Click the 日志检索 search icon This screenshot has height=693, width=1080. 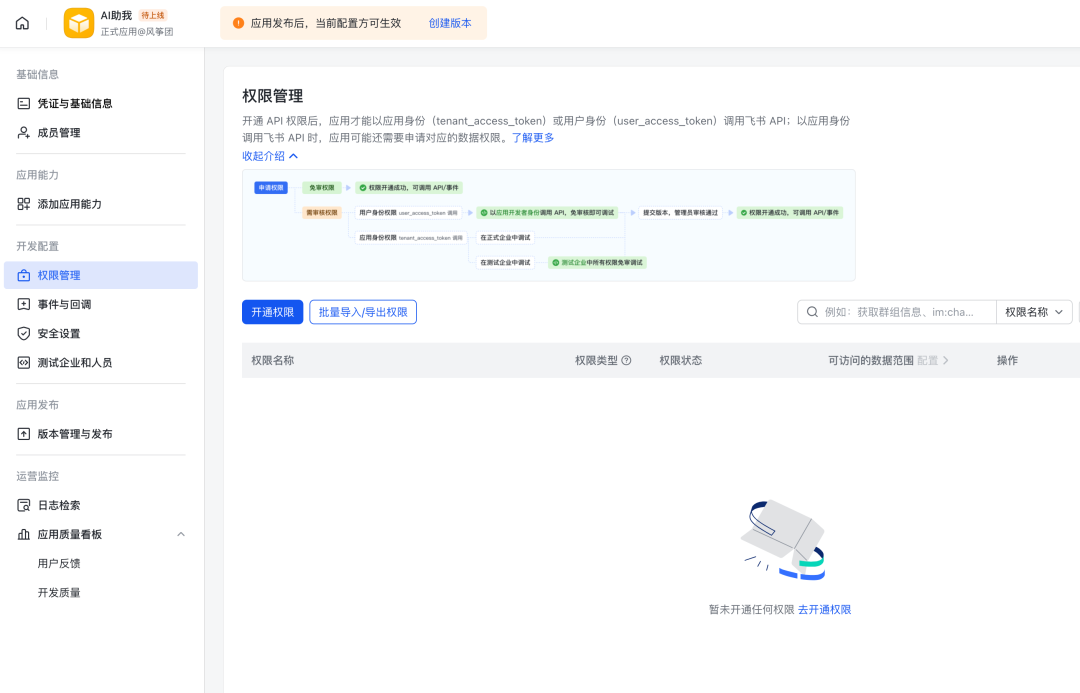coord(22,505)
